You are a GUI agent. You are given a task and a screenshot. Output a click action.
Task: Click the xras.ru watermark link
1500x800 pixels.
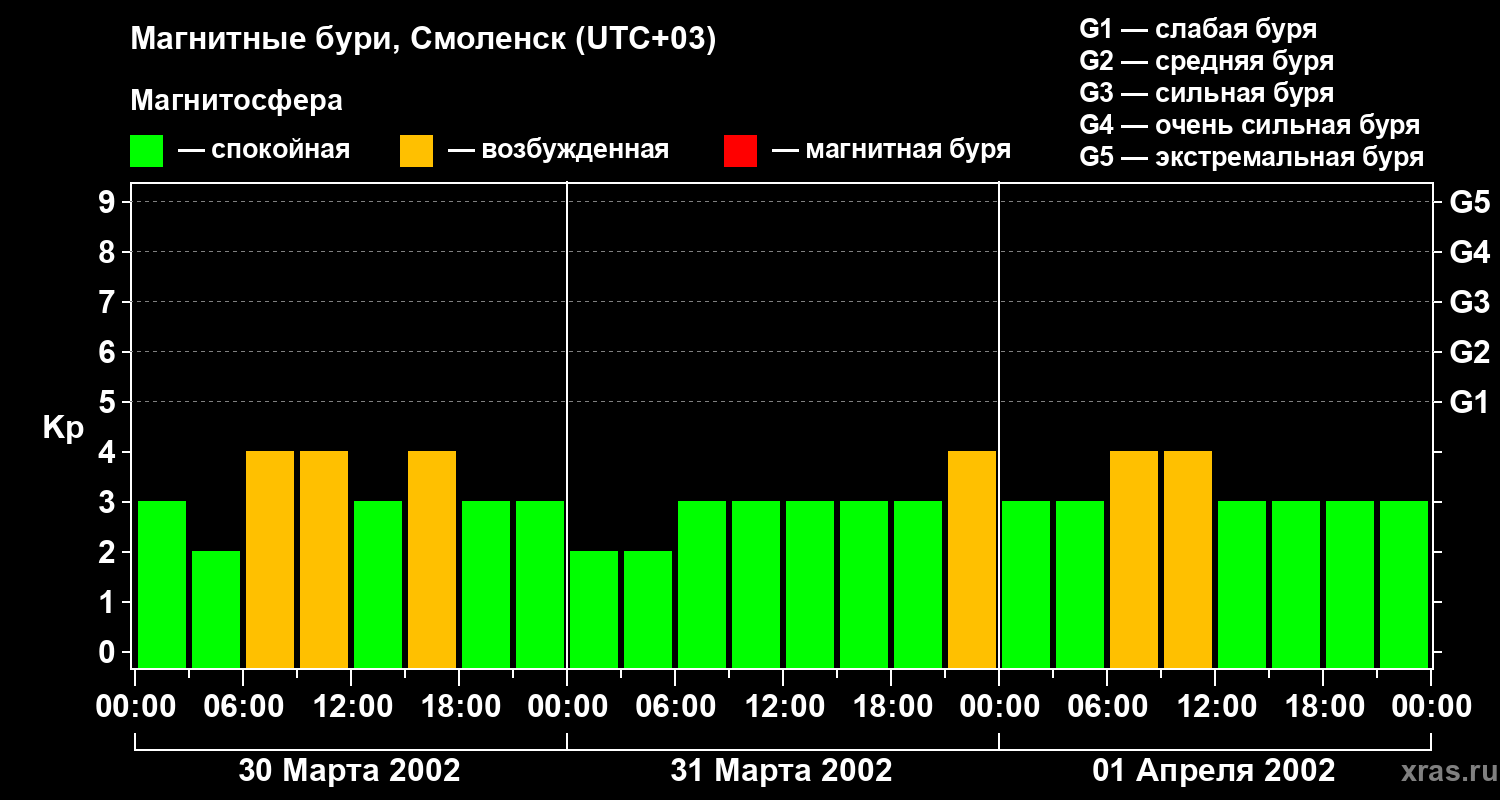point(1444,771)
